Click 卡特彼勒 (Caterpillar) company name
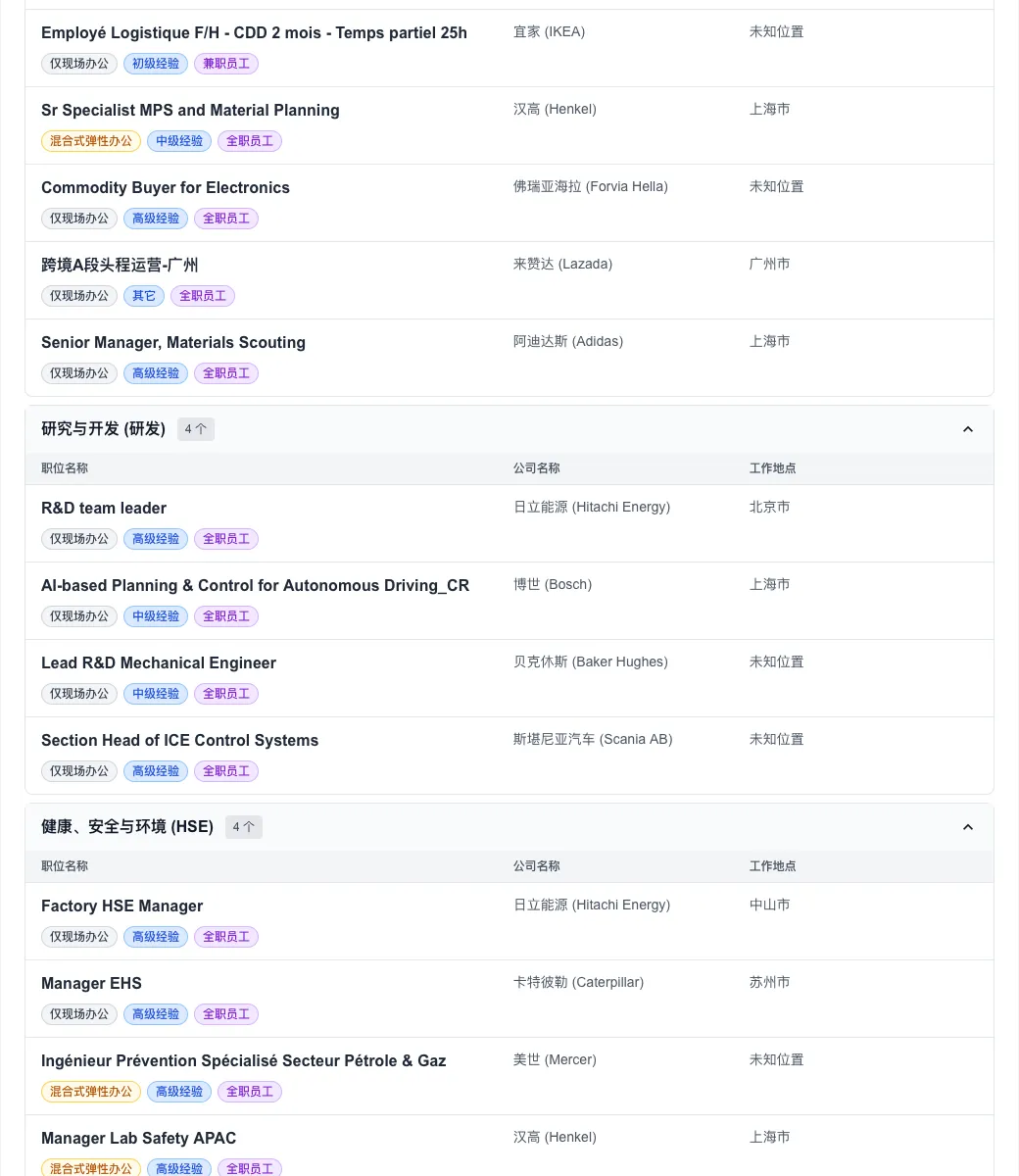1019x1176 pixels. pos(578,983)
